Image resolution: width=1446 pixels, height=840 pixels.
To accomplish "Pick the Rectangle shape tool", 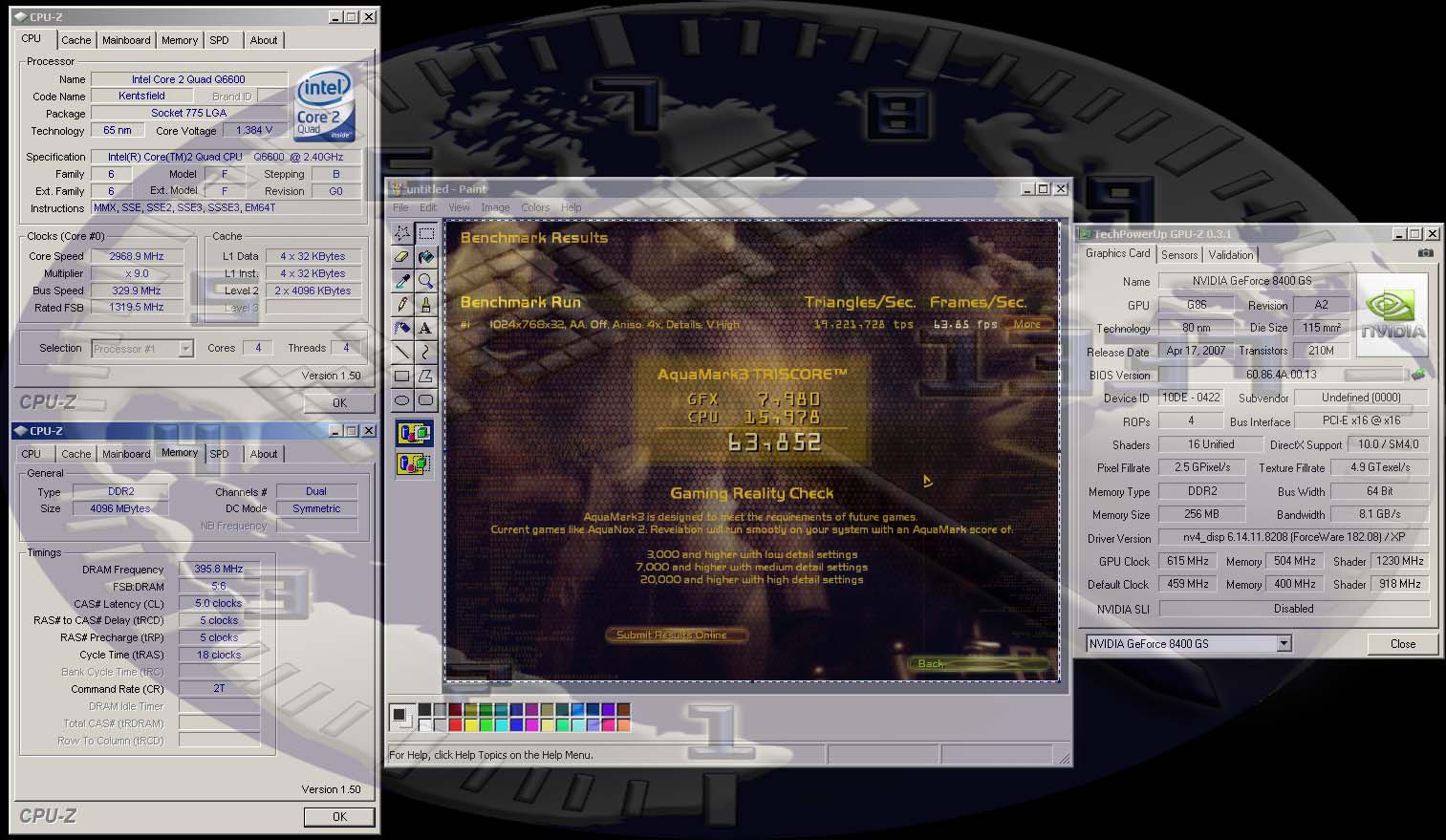I will click(x=402, y=377).
